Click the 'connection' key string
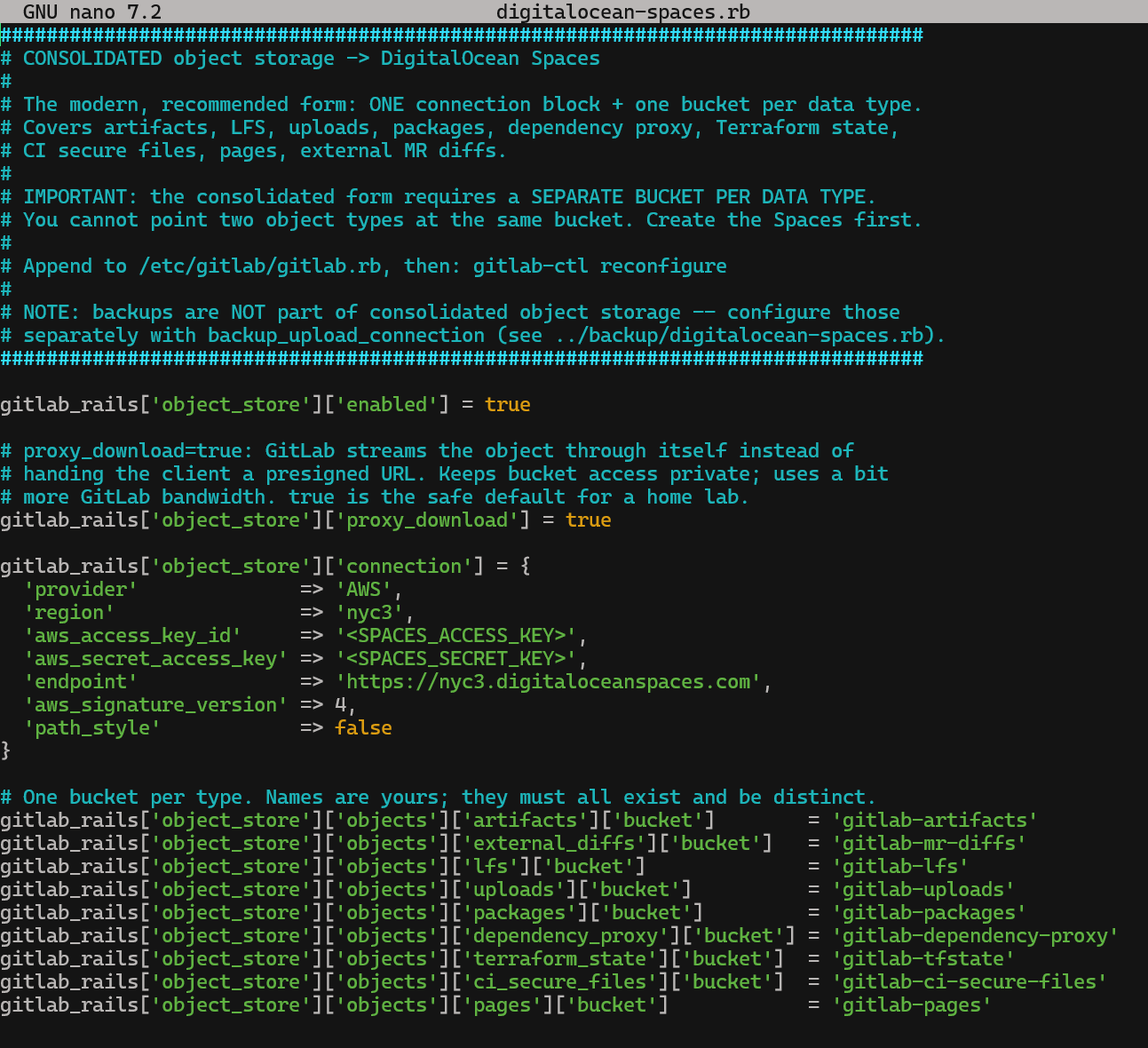 [404, 567]
